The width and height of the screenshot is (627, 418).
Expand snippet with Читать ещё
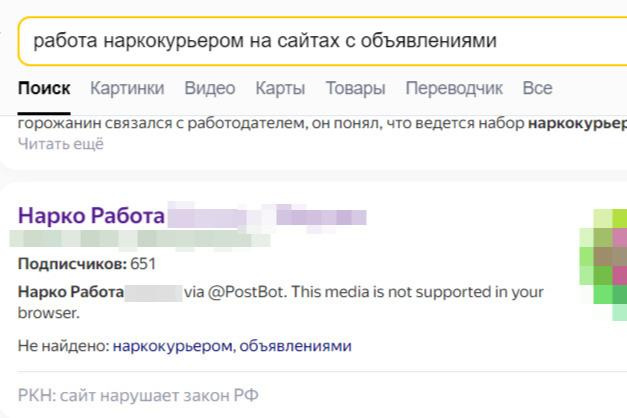tap(61, 143)
